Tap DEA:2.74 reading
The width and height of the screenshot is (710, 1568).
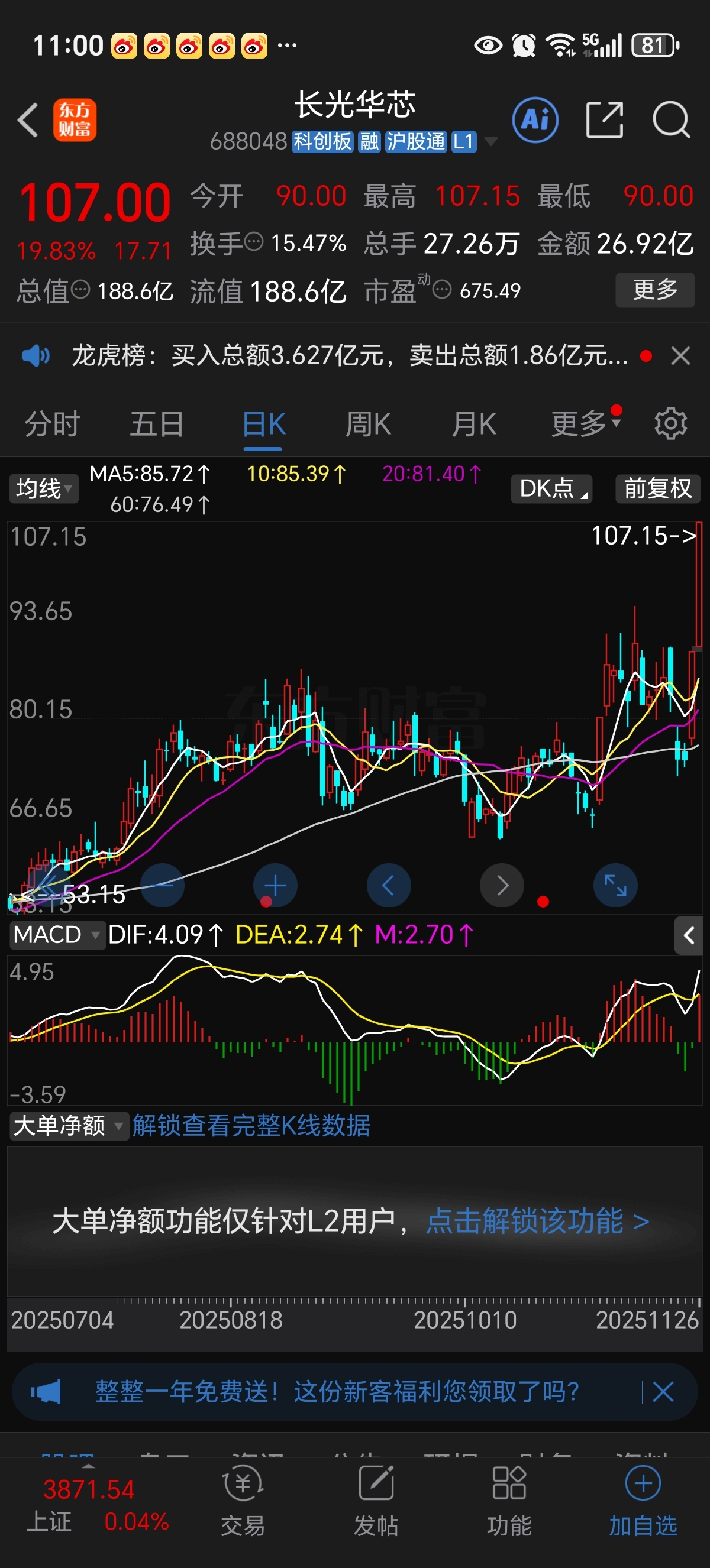pos(299,934)
